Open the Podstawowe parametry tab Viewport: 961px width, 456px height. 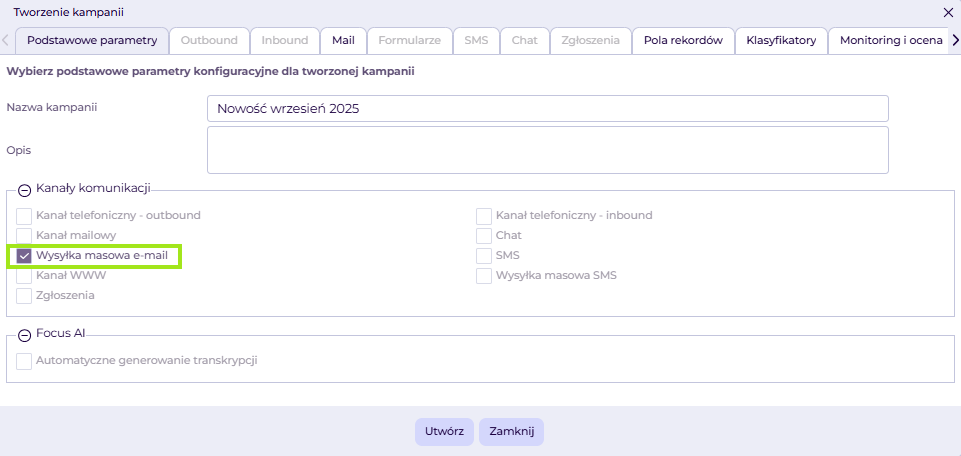click(92, 41)
